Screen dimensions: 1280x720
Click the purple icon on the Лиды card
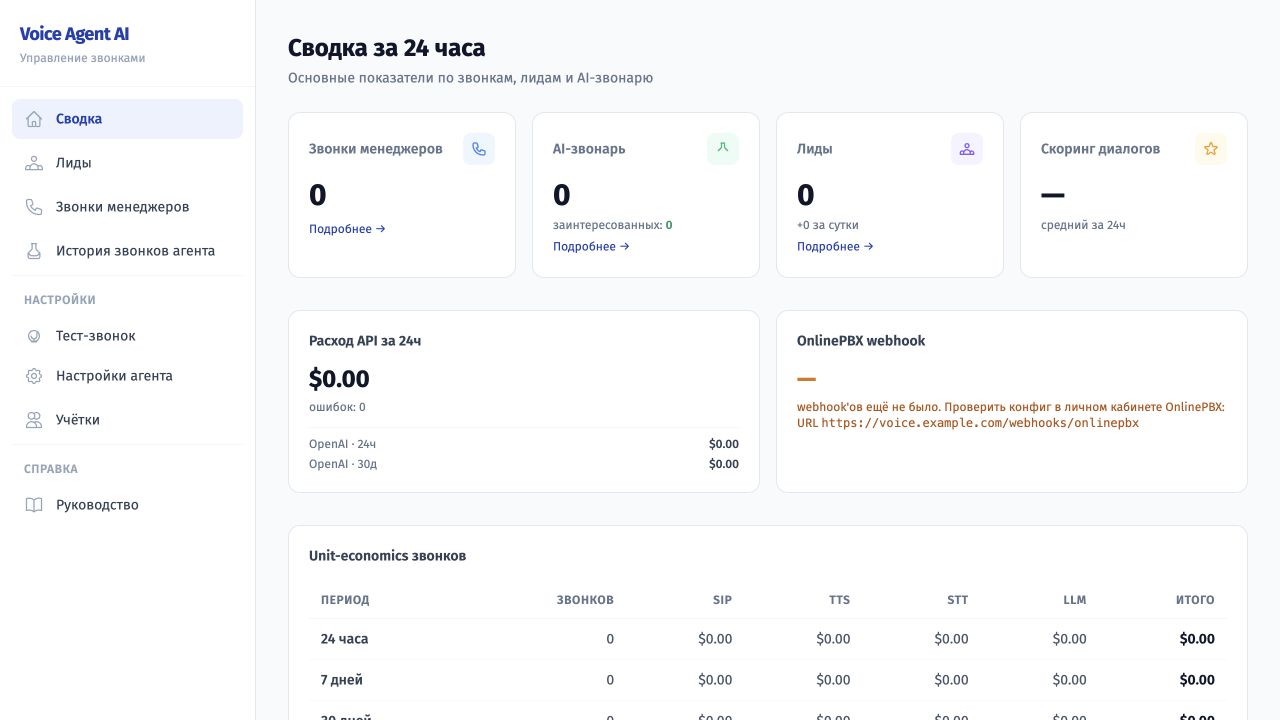[x=967, y=149]
